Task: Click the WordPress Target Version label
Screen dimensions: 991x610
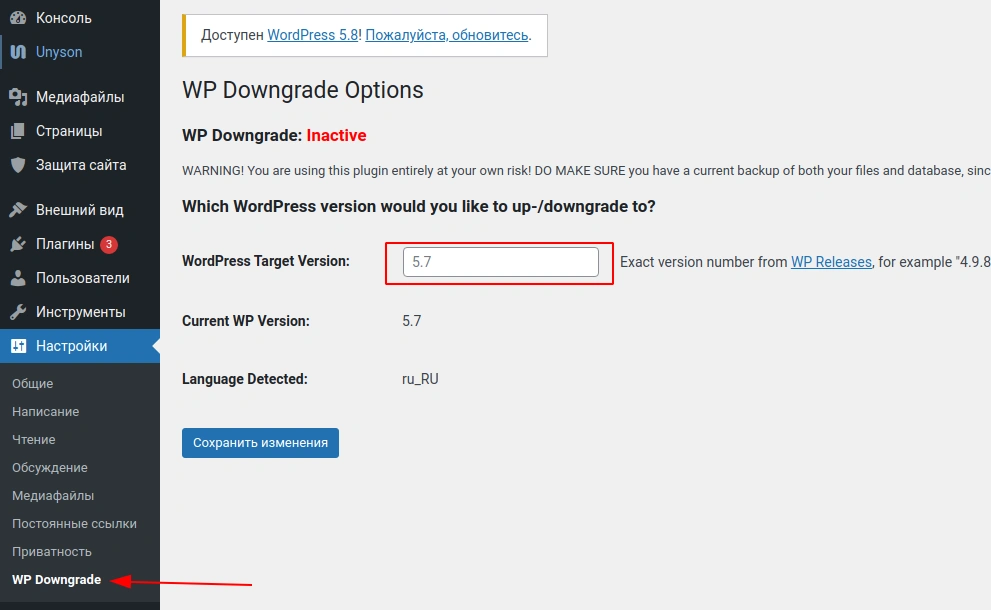Action: pyautogui.click(x=266, y=261)
